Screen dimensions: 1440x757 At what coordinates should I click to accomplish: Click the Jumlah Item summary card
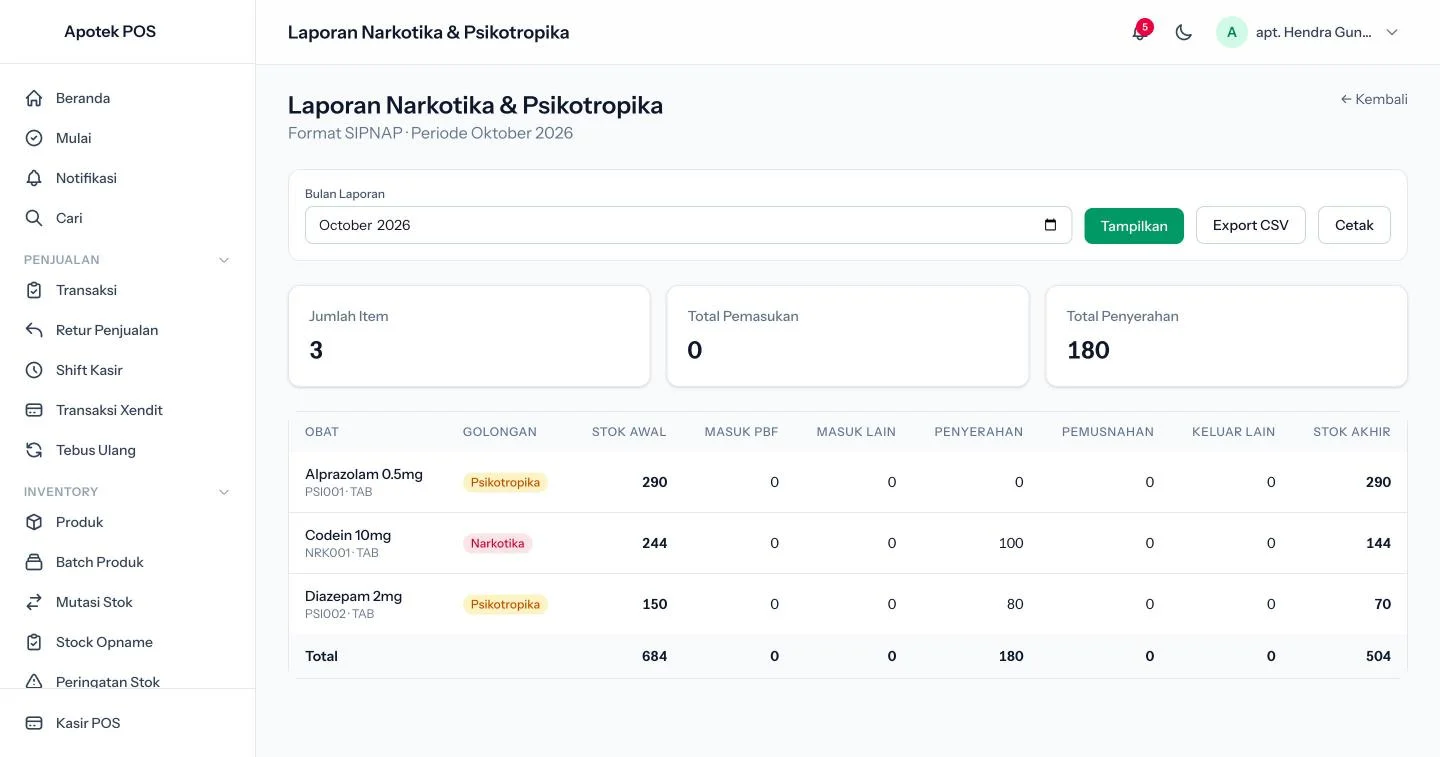point(469,336)
